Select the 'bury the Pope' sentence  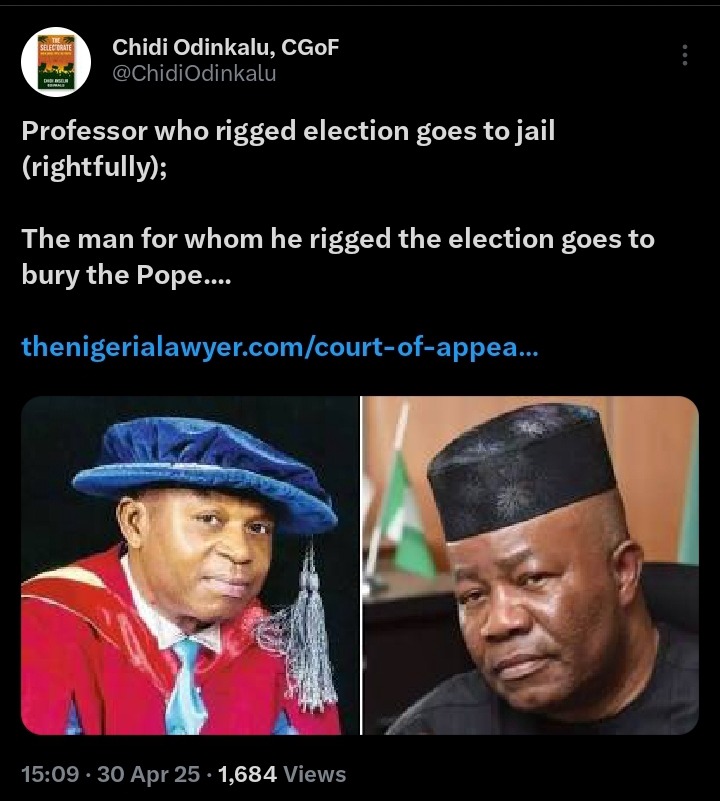[x=126, y=275]
